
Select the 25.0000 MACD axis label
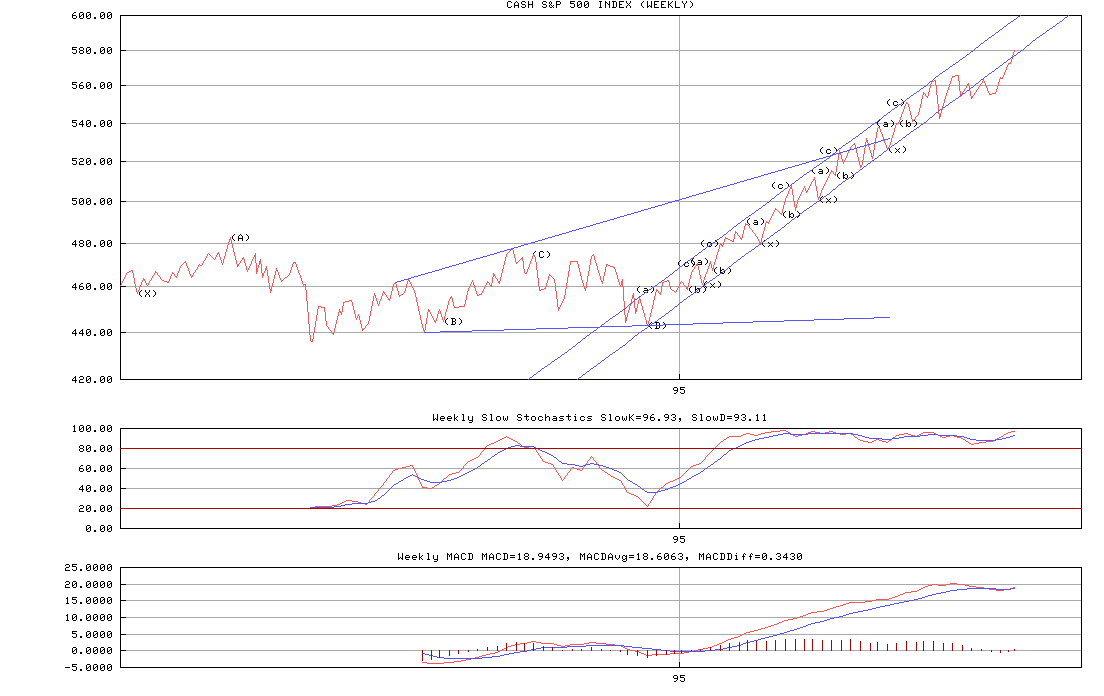89,567
